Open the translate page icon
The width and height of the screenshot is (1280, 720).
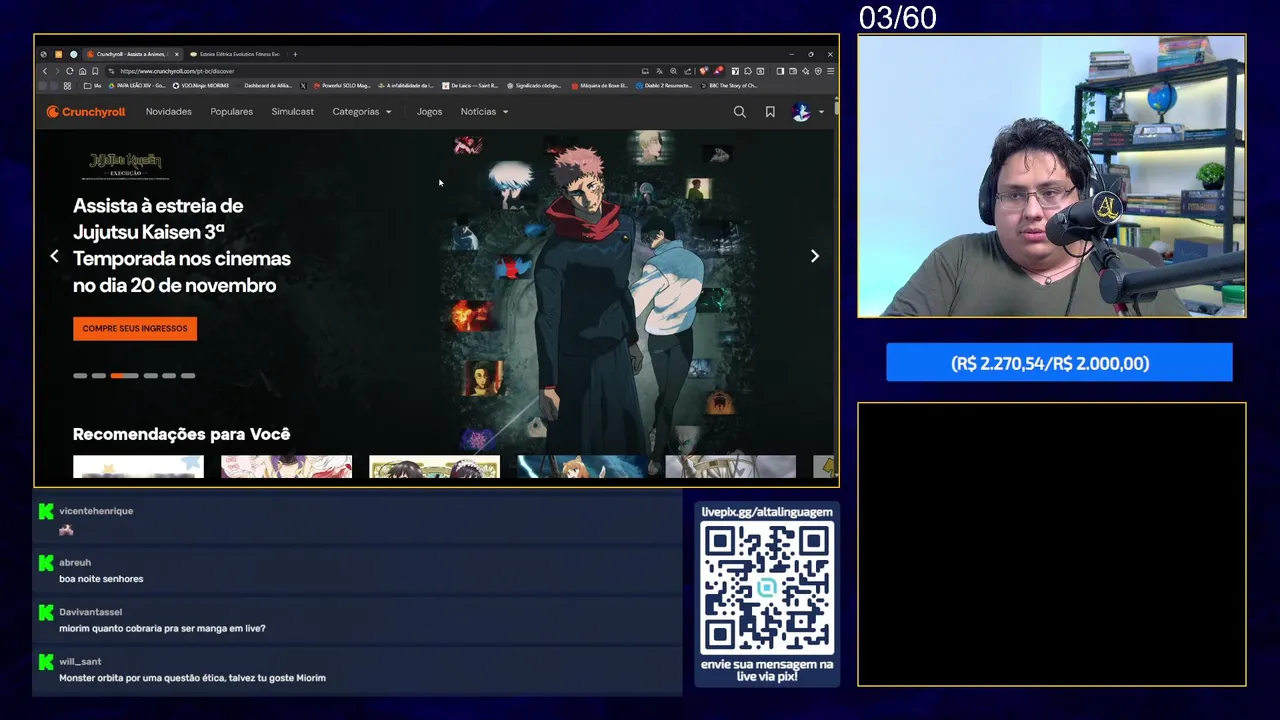click(x=660, y=71)
